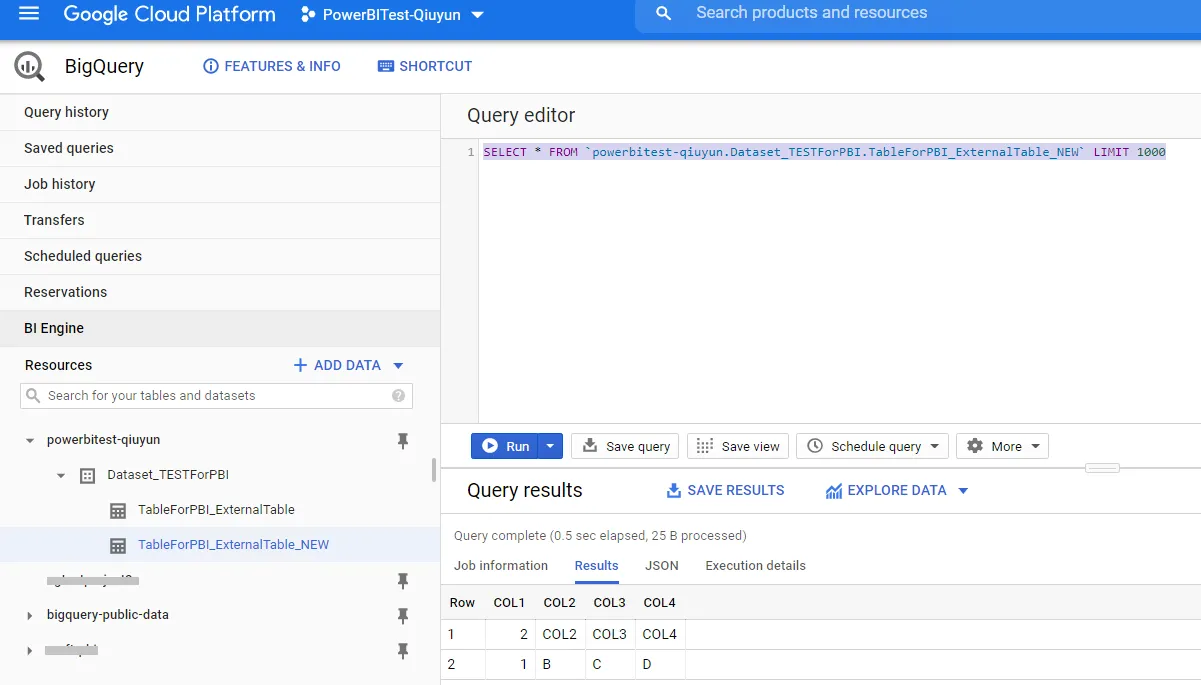Click into the query editor SQL line

coord(824,152)
